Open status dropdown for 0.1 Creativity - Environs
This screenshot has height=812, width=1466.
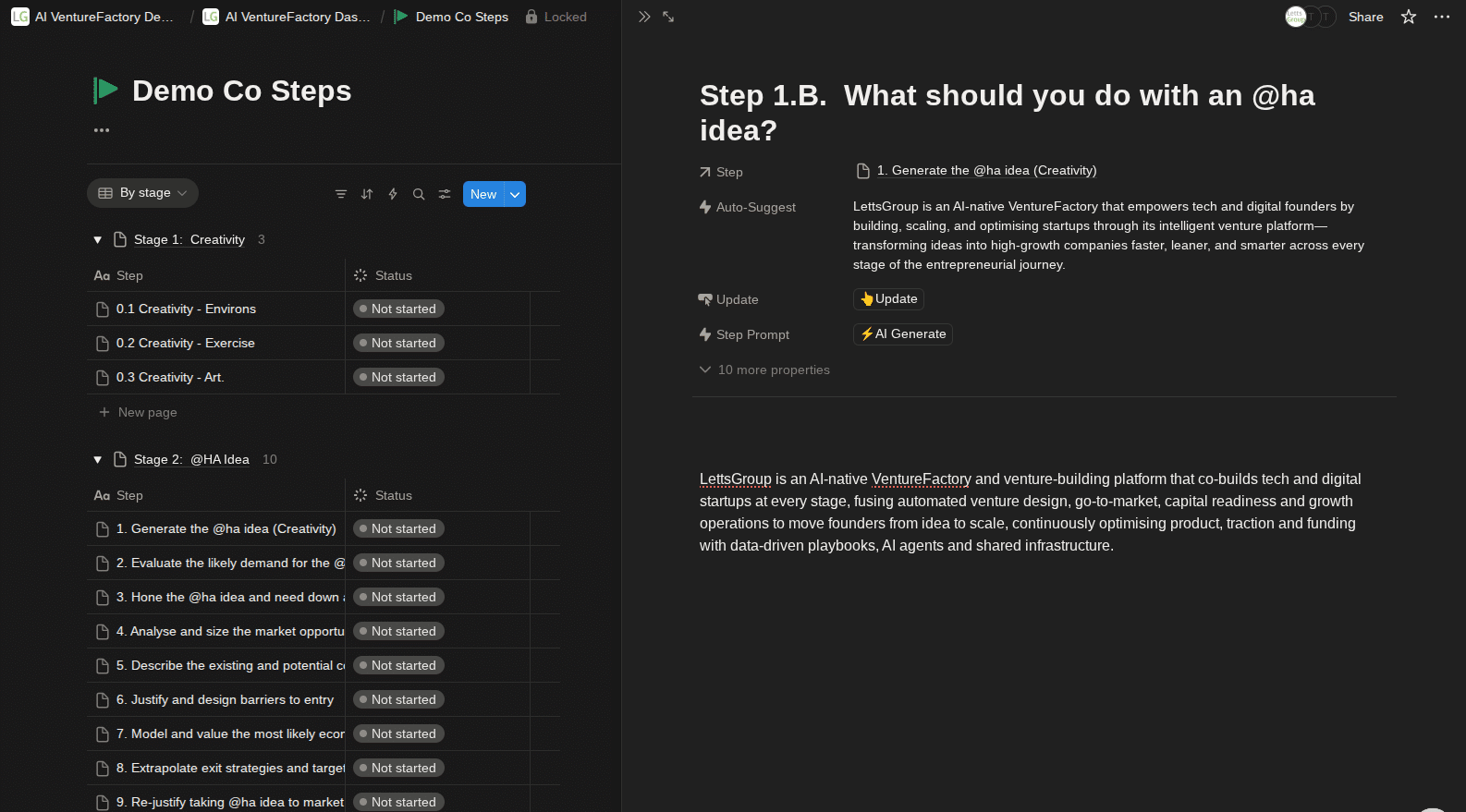[x=398, y=309]
